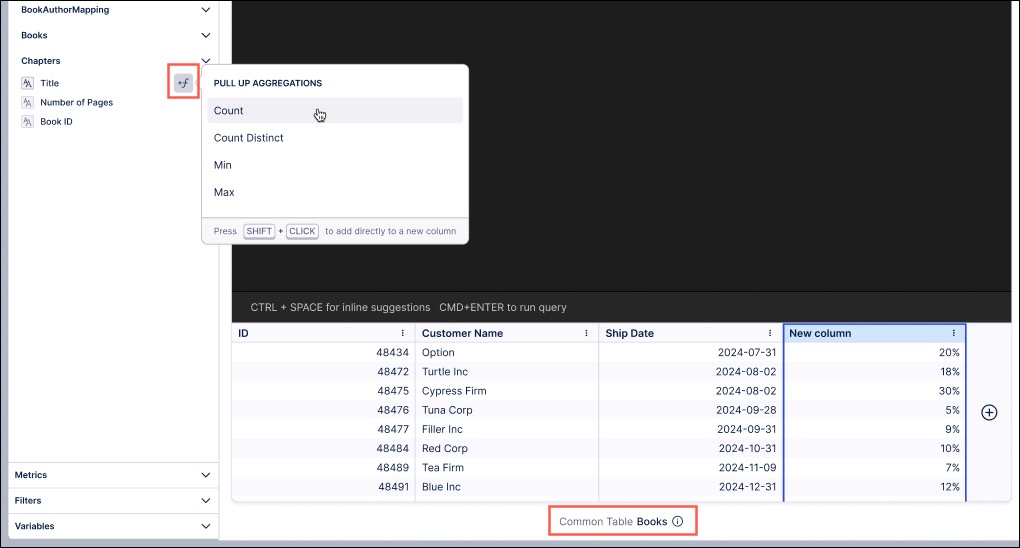The image size is (1020, 548).
Task: Select Count aggregation
Action: (229, 111)
